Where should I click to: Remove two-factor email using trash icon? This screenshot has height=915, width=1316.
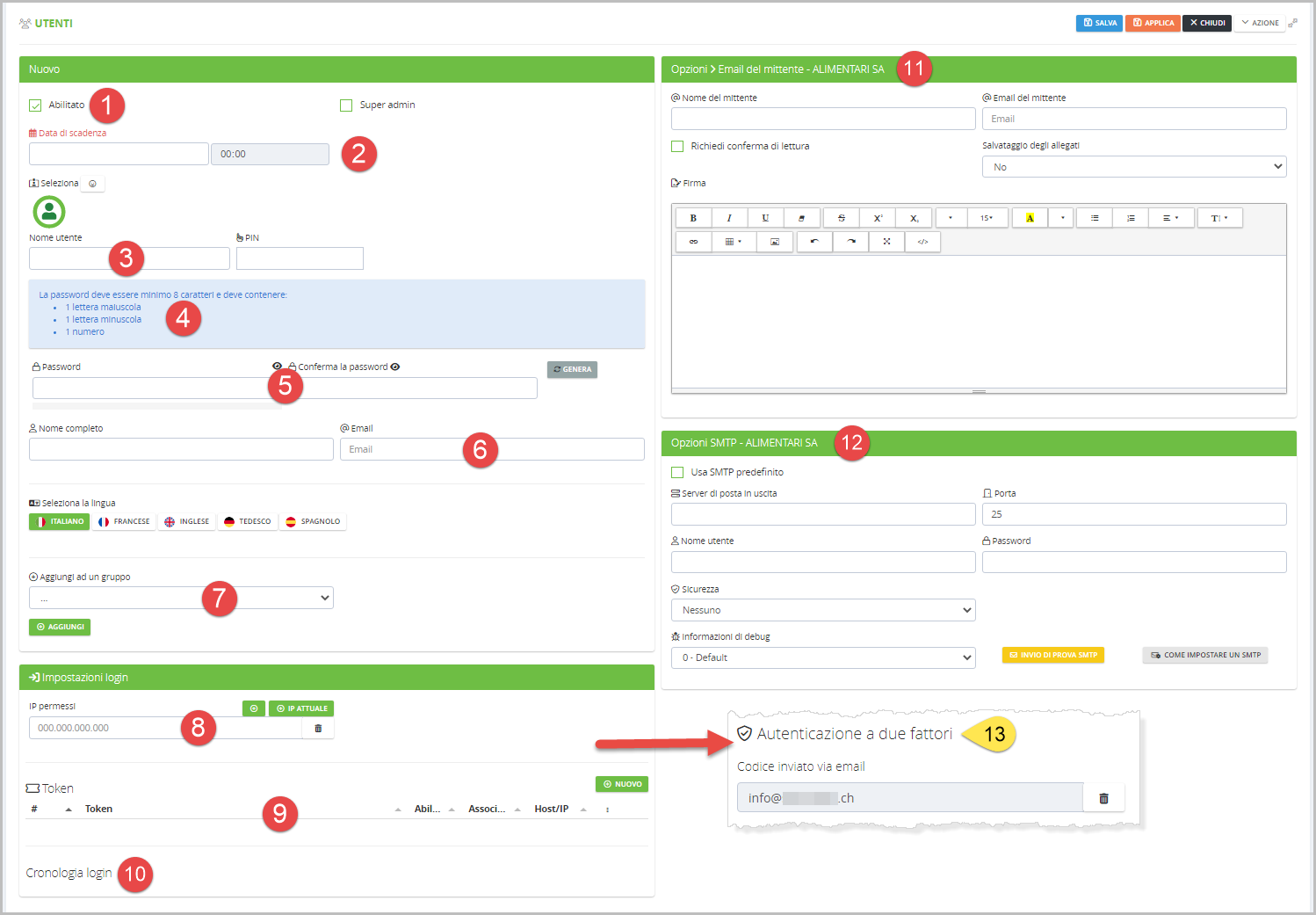click(x=1103, y=798)
